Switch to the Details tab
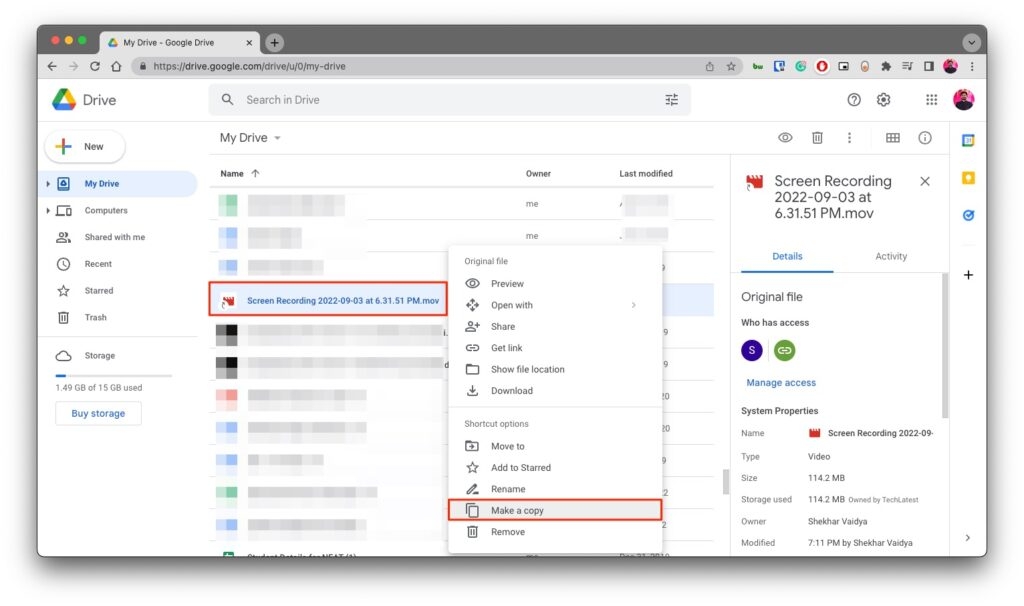 click(x=787, y=257)
